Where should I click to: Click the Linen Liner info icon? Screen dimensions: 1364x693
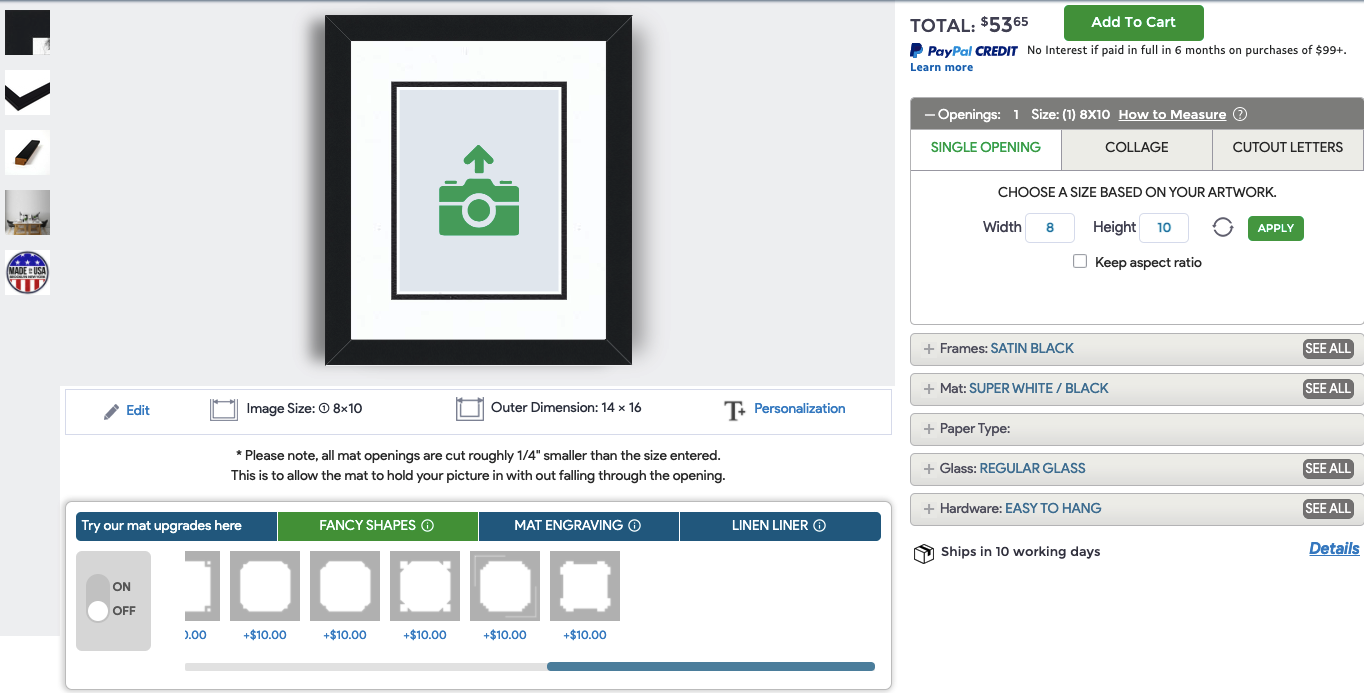819,526
